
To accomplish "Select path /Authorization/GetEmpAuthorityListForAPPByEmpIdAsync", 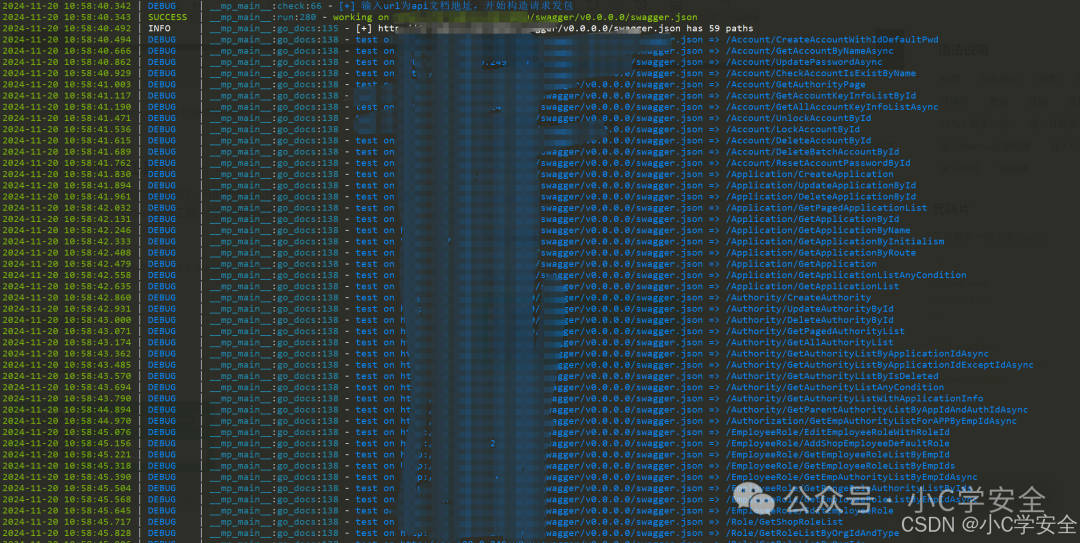I will [871, 421].
